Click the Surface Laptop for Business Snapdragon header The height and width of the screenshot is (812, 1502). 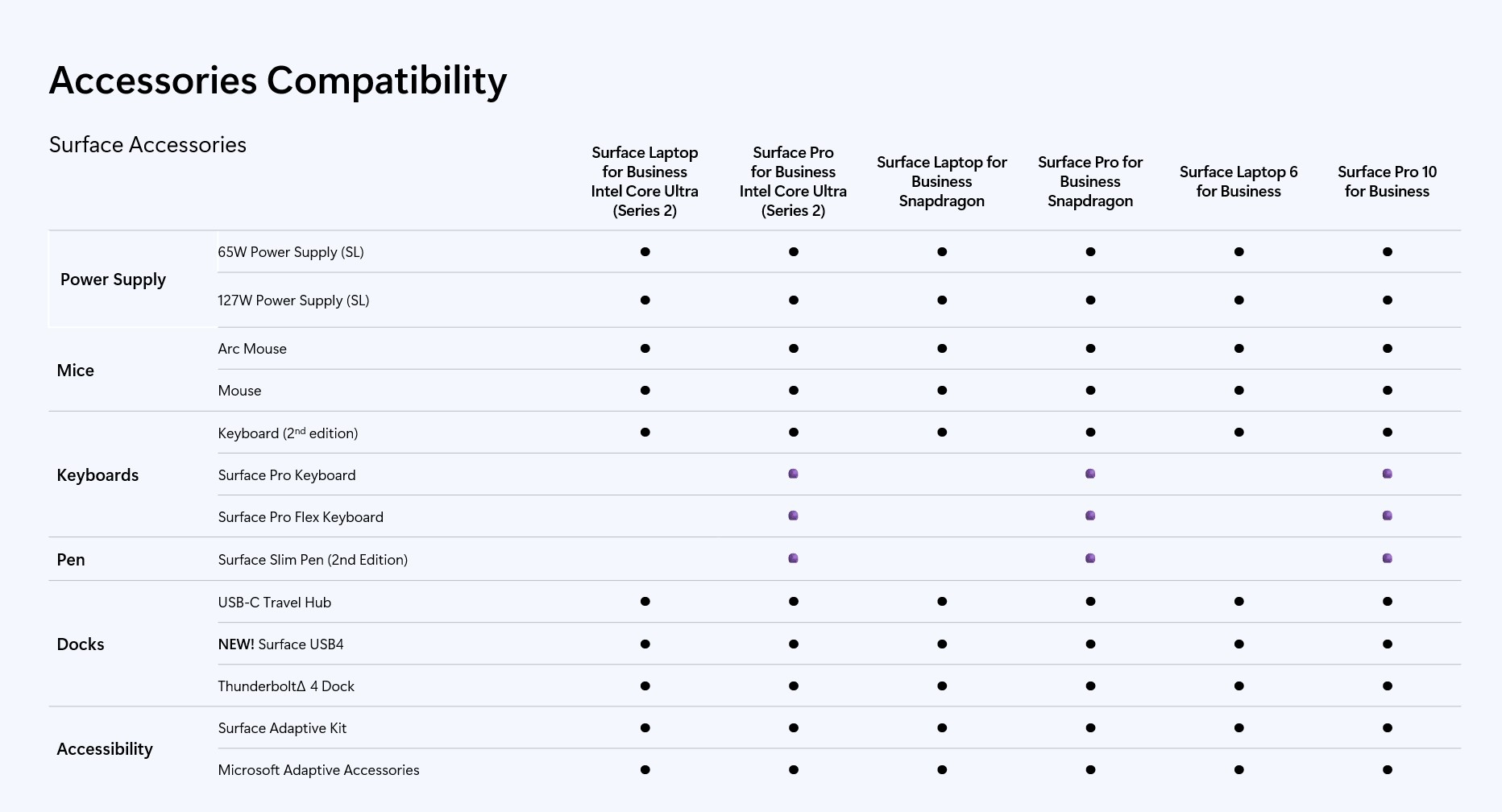point(942,181)
